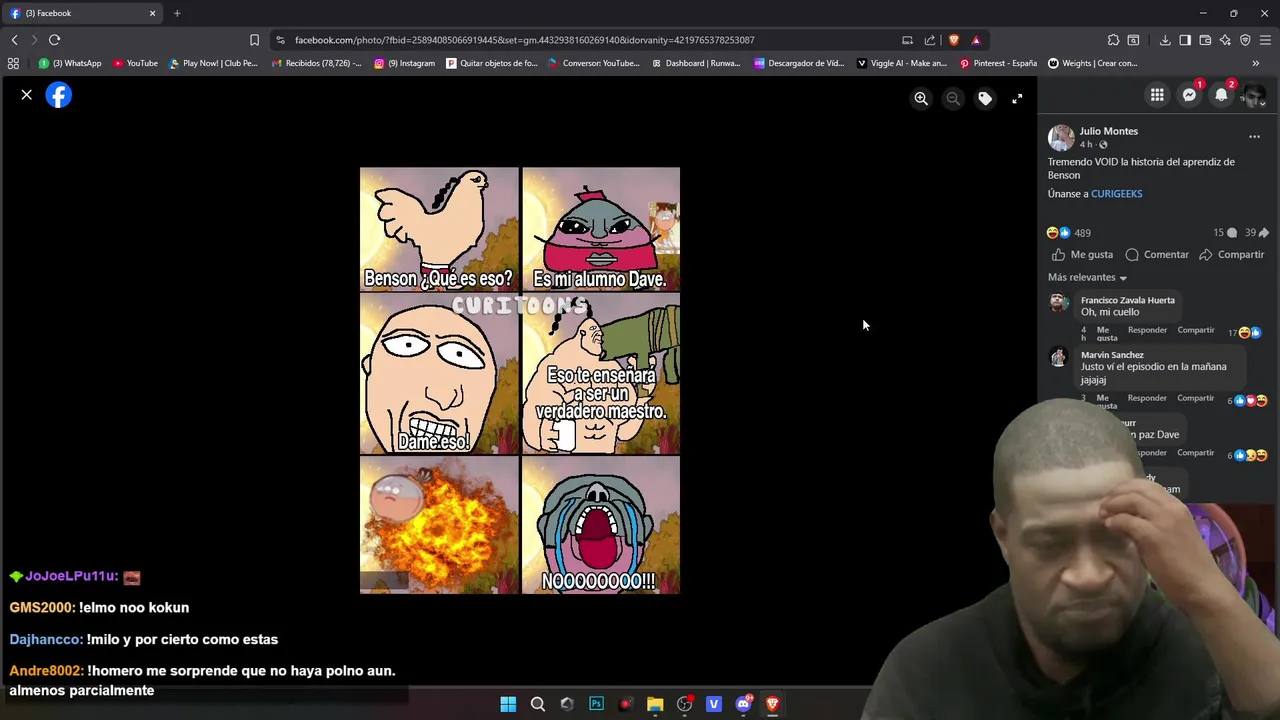Image resolution: width=1280 pixels, height=720 pixels.
Task: Like the post with Me gusta
Action: (1082, 255)
